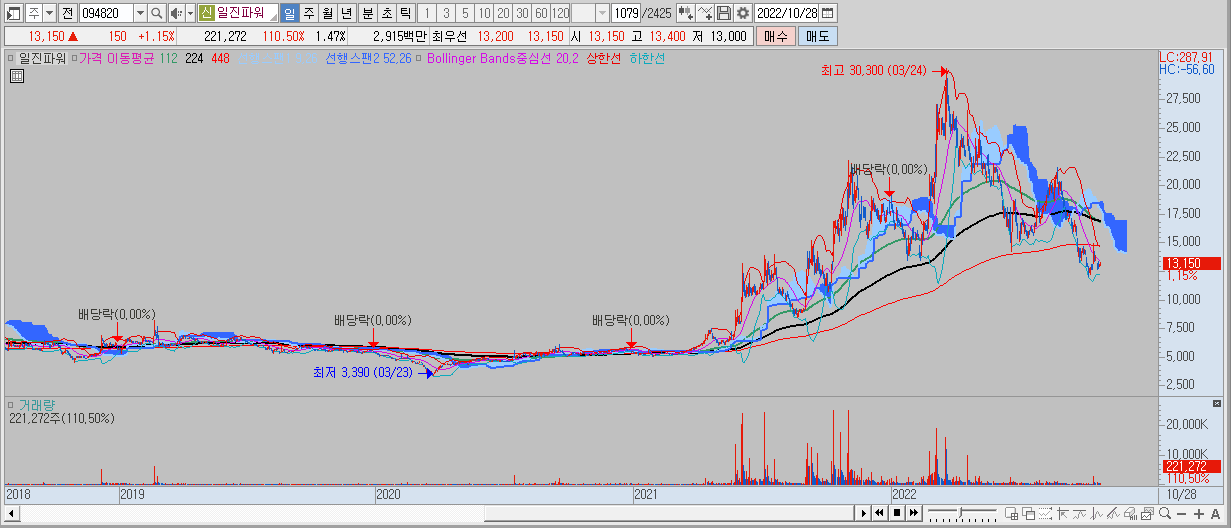The width and height of the screenshot is (1231, 528).
Task: Toggle the 일진파워 price legend marker
Action: point(11,59)
